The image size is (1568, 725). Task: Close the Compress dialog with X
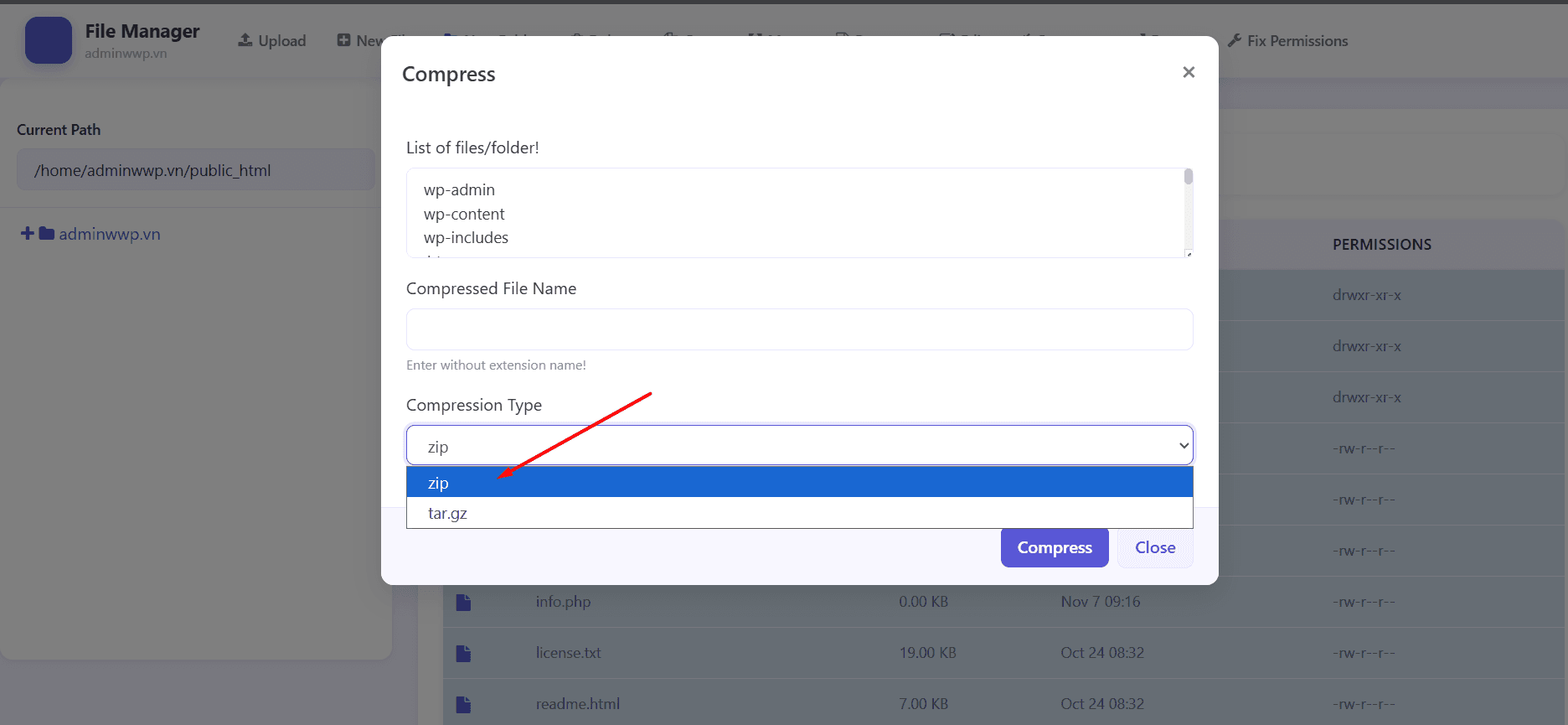point(1188,72)
